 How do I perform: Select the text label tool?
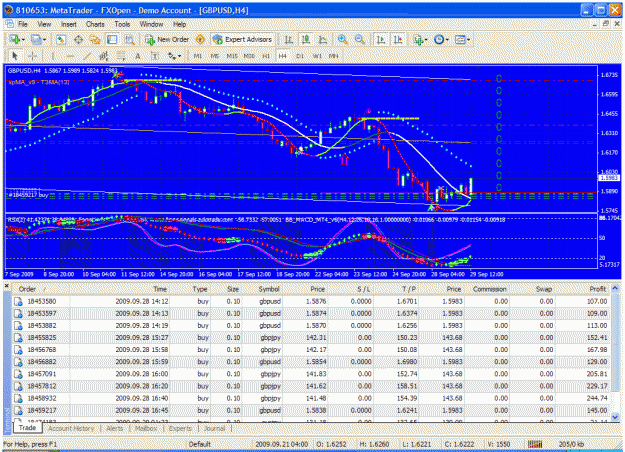[x=155, y=56]
